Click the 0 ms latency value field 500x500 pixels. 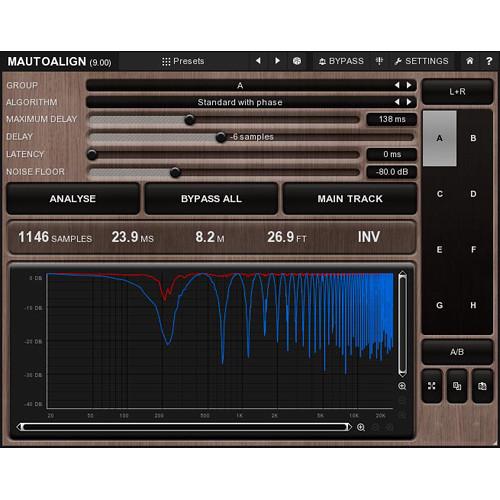pos(392,154)
